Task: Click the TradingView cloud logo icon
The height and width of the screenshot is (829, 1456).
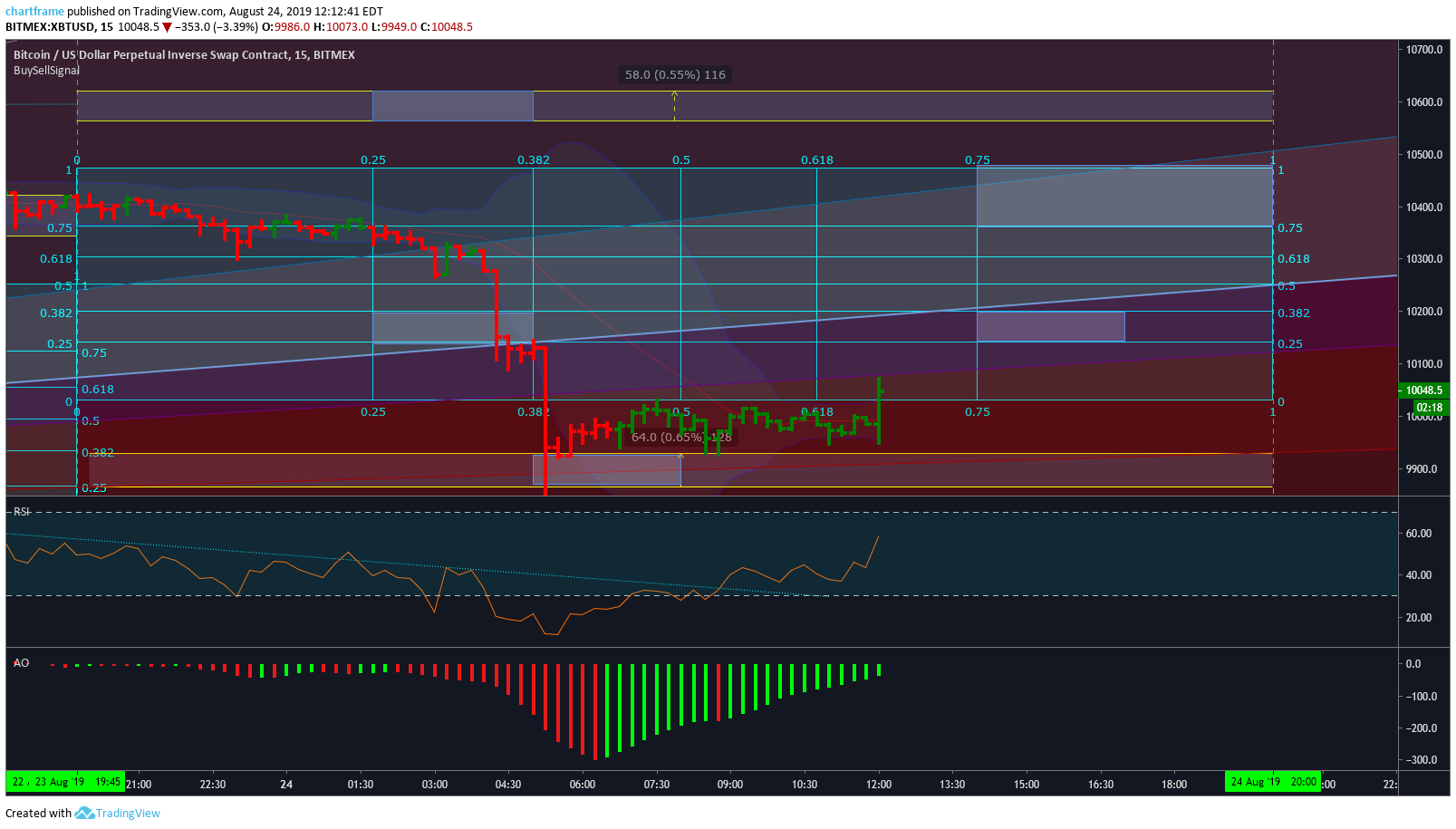Action: (84, 813)
